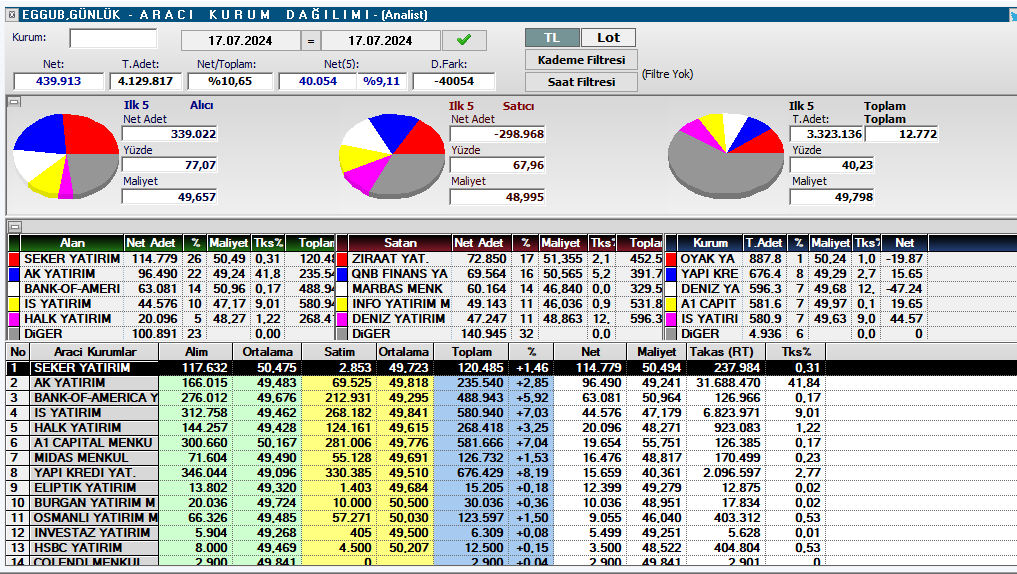Sort by the Satim column header
Screen dimensions: 1017x574
tap(339, 352)
